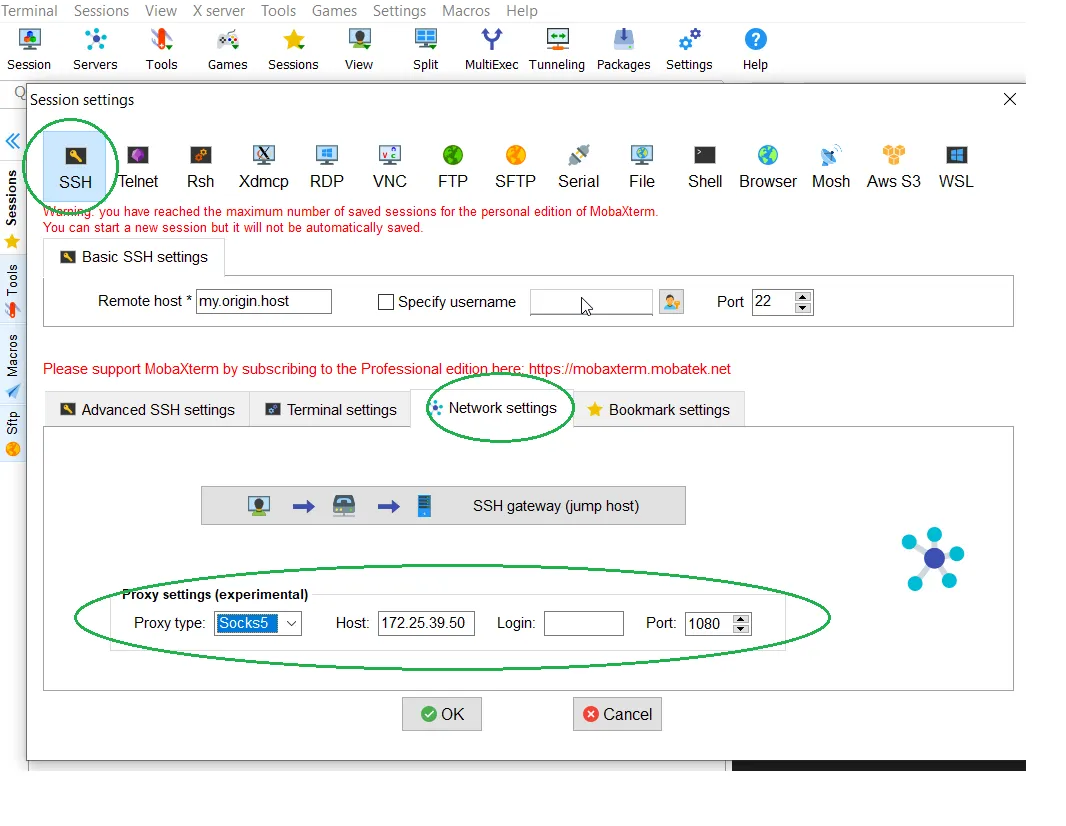Open the Macros side panel tab

pyautogui.click(x=12, y=366)
